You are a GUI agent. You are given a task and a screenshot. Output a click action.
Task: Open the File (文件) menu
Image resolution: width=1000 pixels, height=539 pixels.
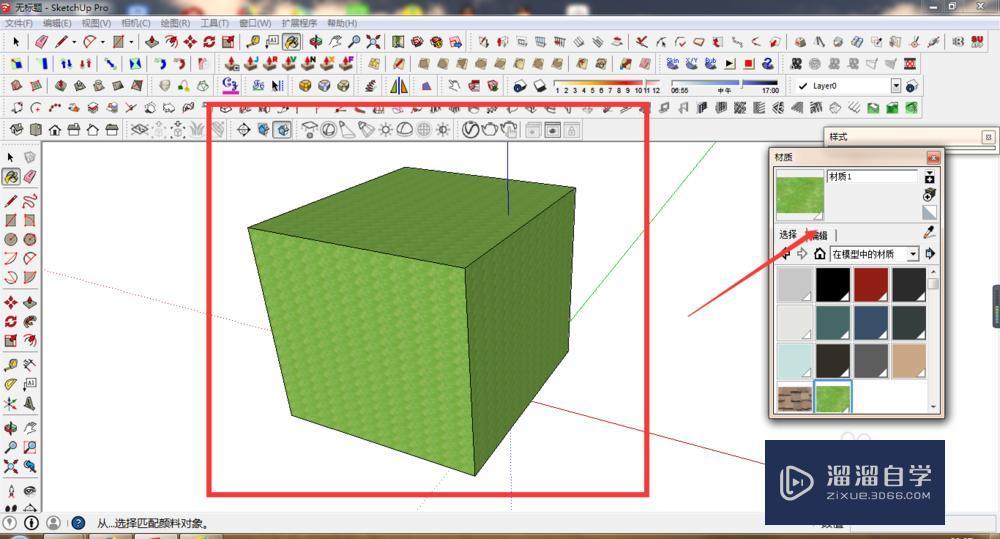click(19, 23)
